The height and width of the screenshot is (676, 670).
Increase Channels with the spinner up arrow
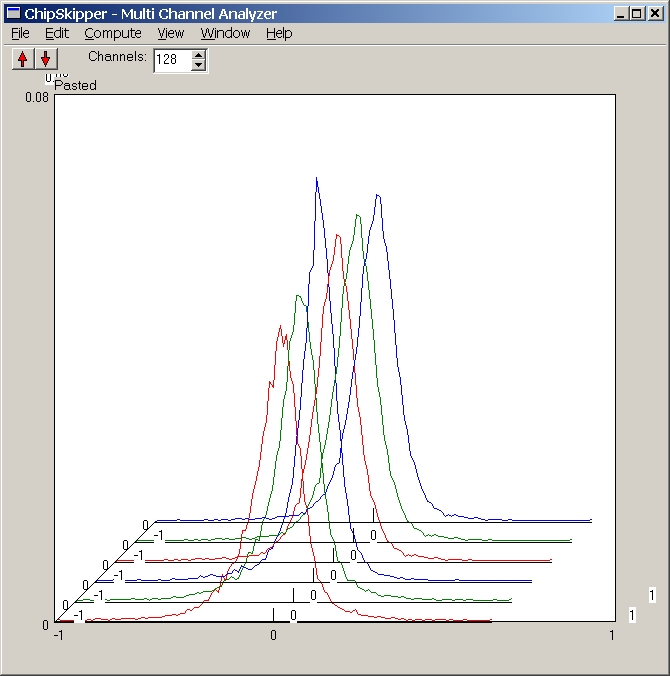pos(198,54)
